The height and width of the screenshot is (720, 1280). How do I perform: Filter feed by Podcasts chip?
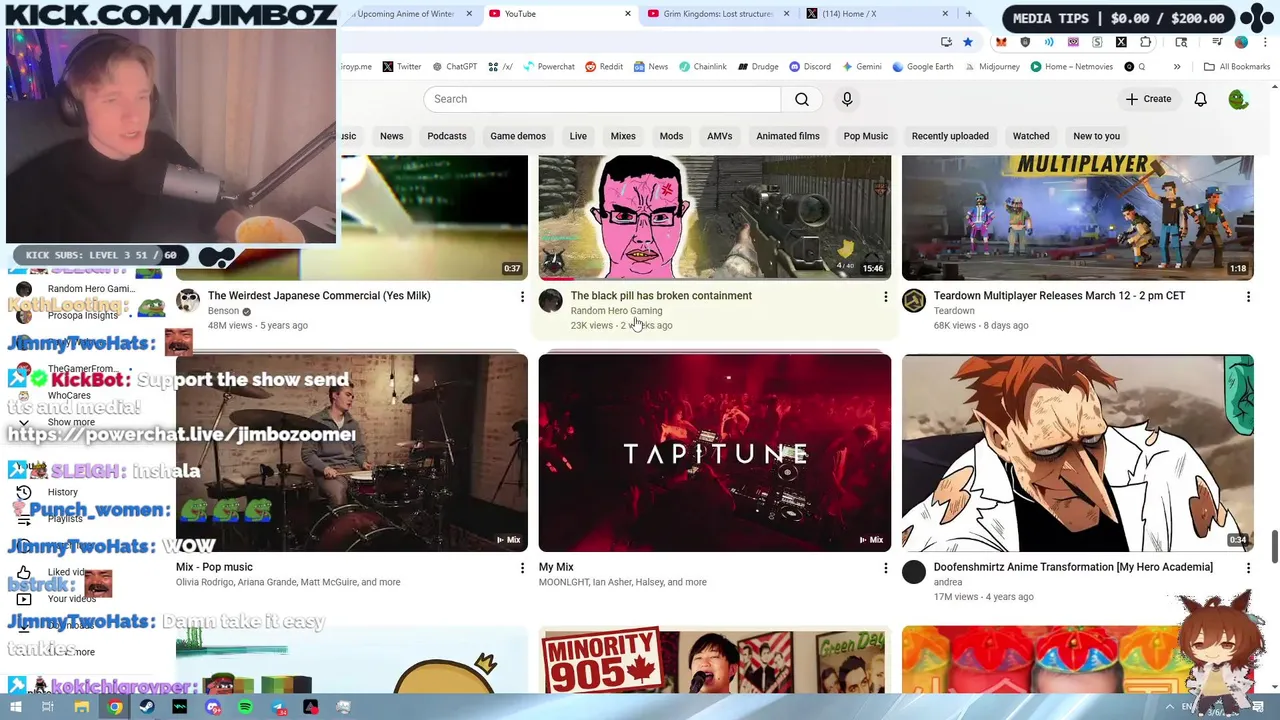point(447,136)
